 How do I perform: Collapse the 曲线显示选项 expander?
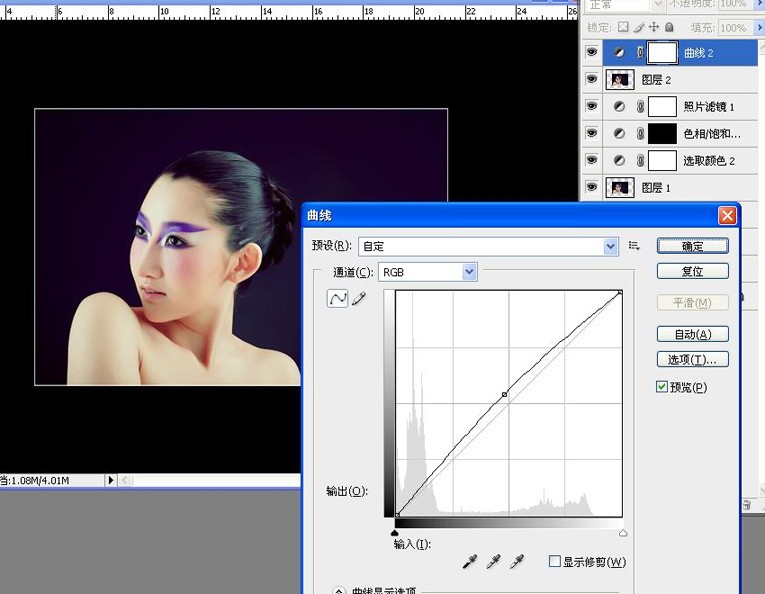tap(339, 591)
